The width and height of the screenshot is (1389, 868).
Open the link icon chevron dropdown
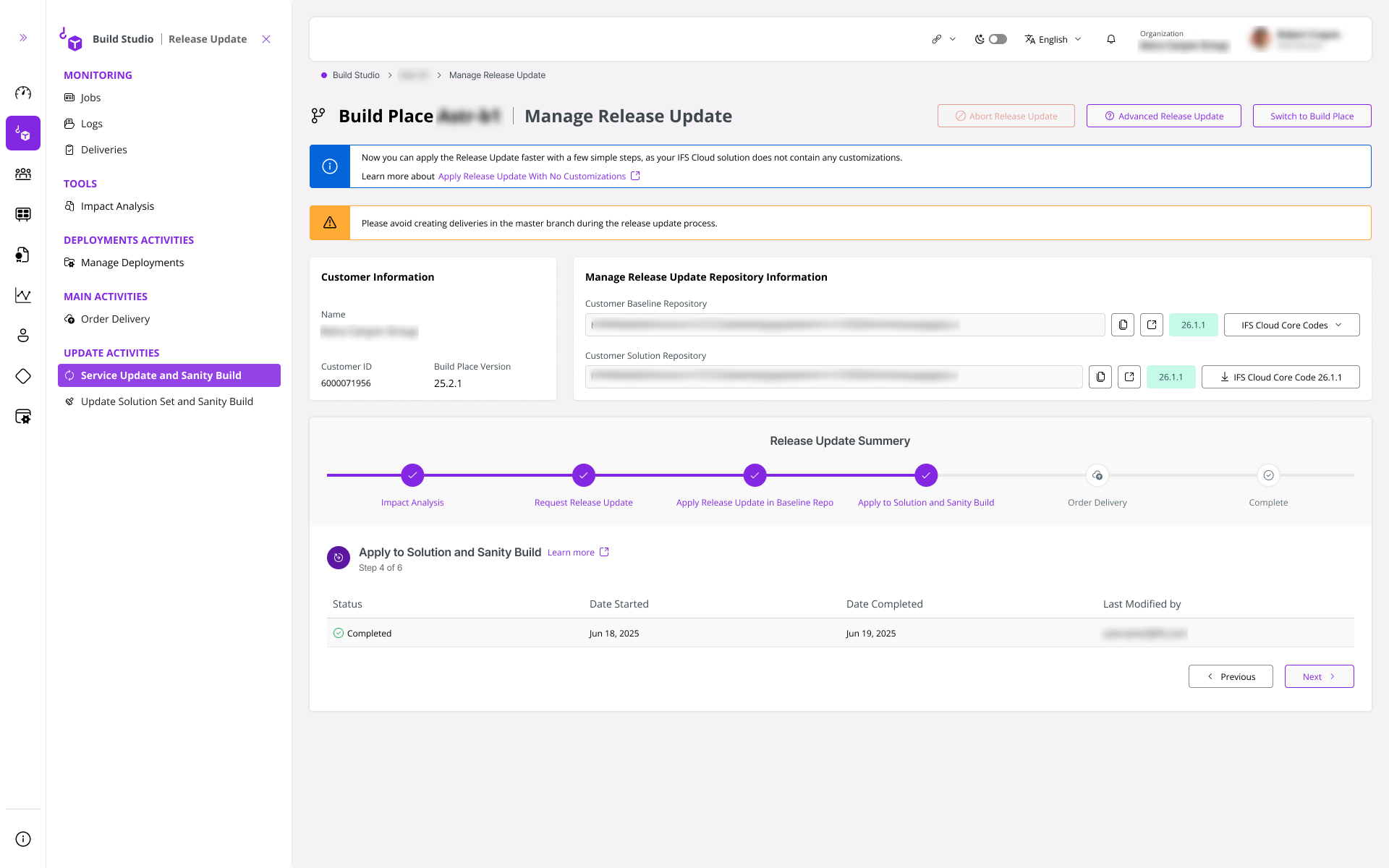[953, 39]
